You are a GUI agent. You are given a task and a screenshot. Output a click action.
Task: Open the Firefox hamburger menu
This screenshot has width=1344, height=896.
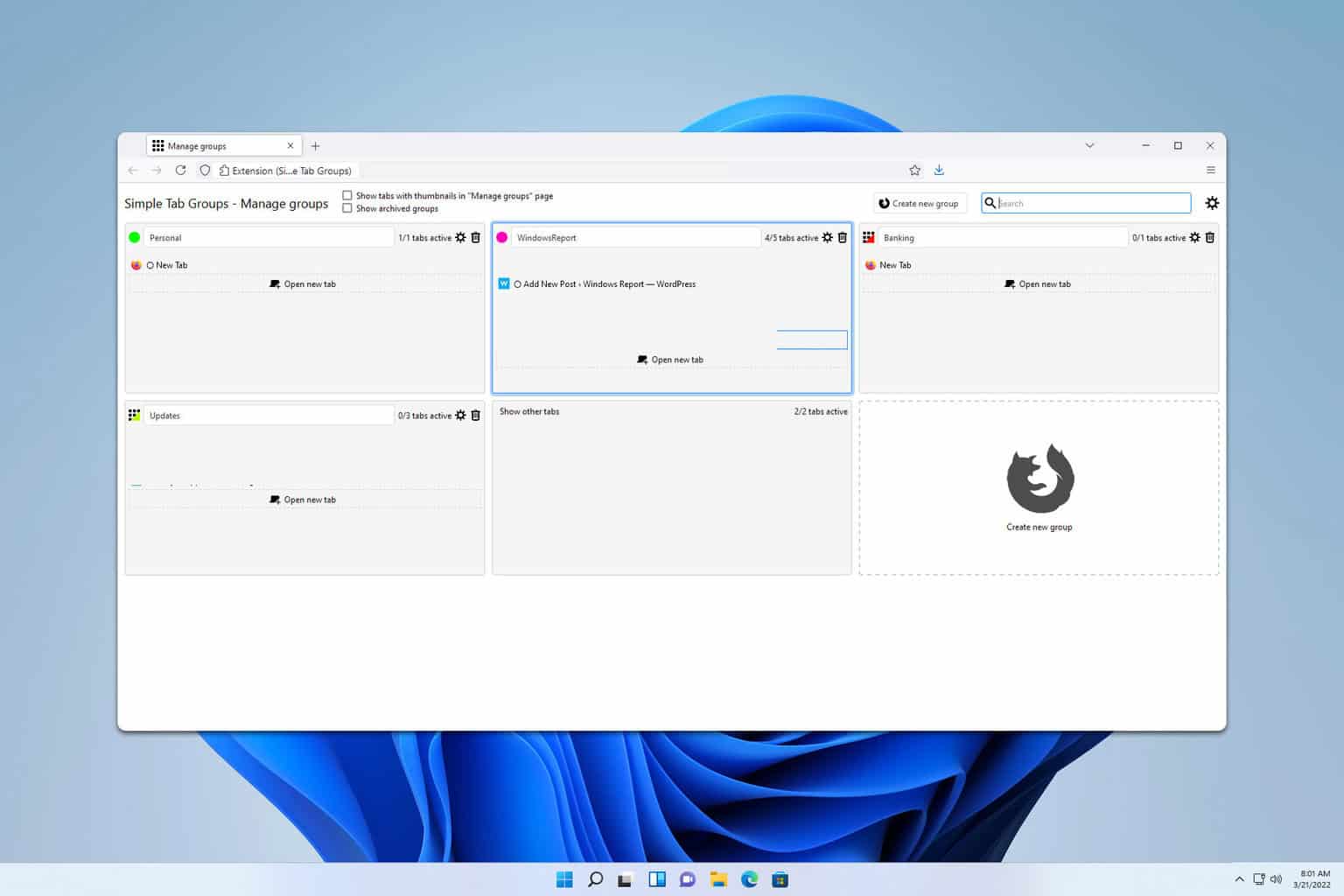(1211, 170)
